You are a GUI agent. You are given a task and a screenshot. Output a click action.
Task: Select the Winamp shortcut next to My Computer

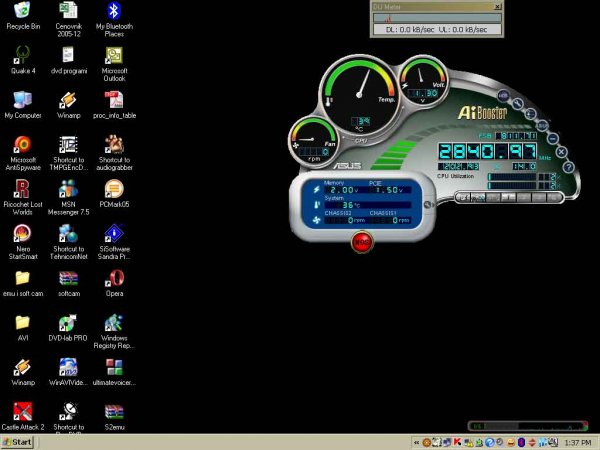(x=69, y=104)
